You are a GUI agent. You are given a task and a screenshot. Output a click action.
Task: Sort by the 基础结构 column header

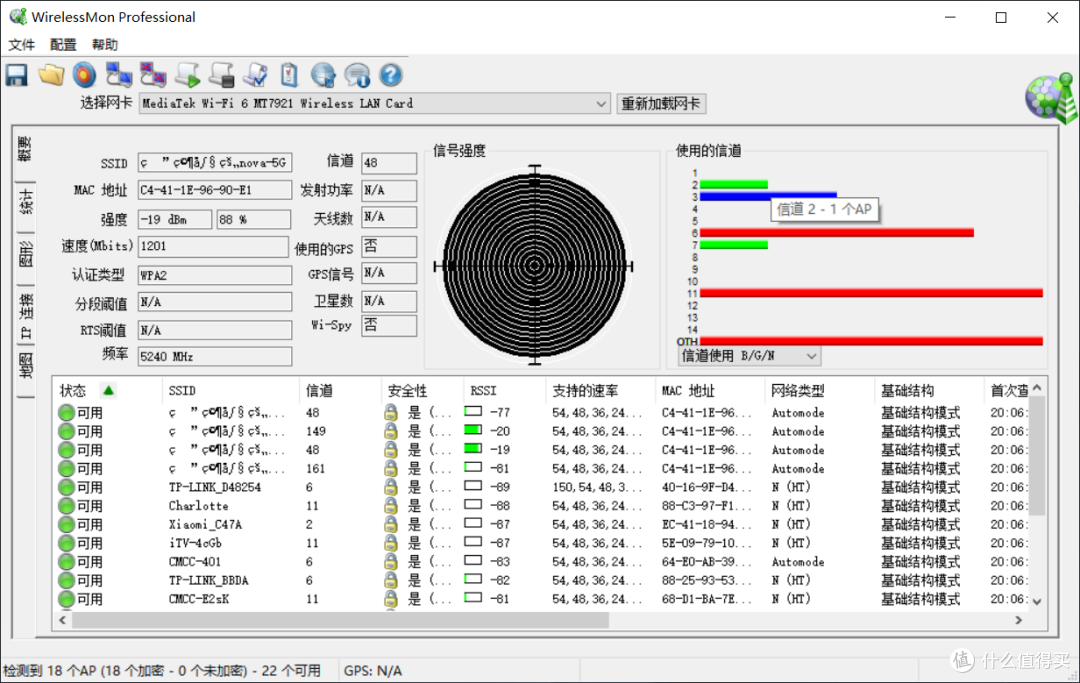tap(928, 391)
